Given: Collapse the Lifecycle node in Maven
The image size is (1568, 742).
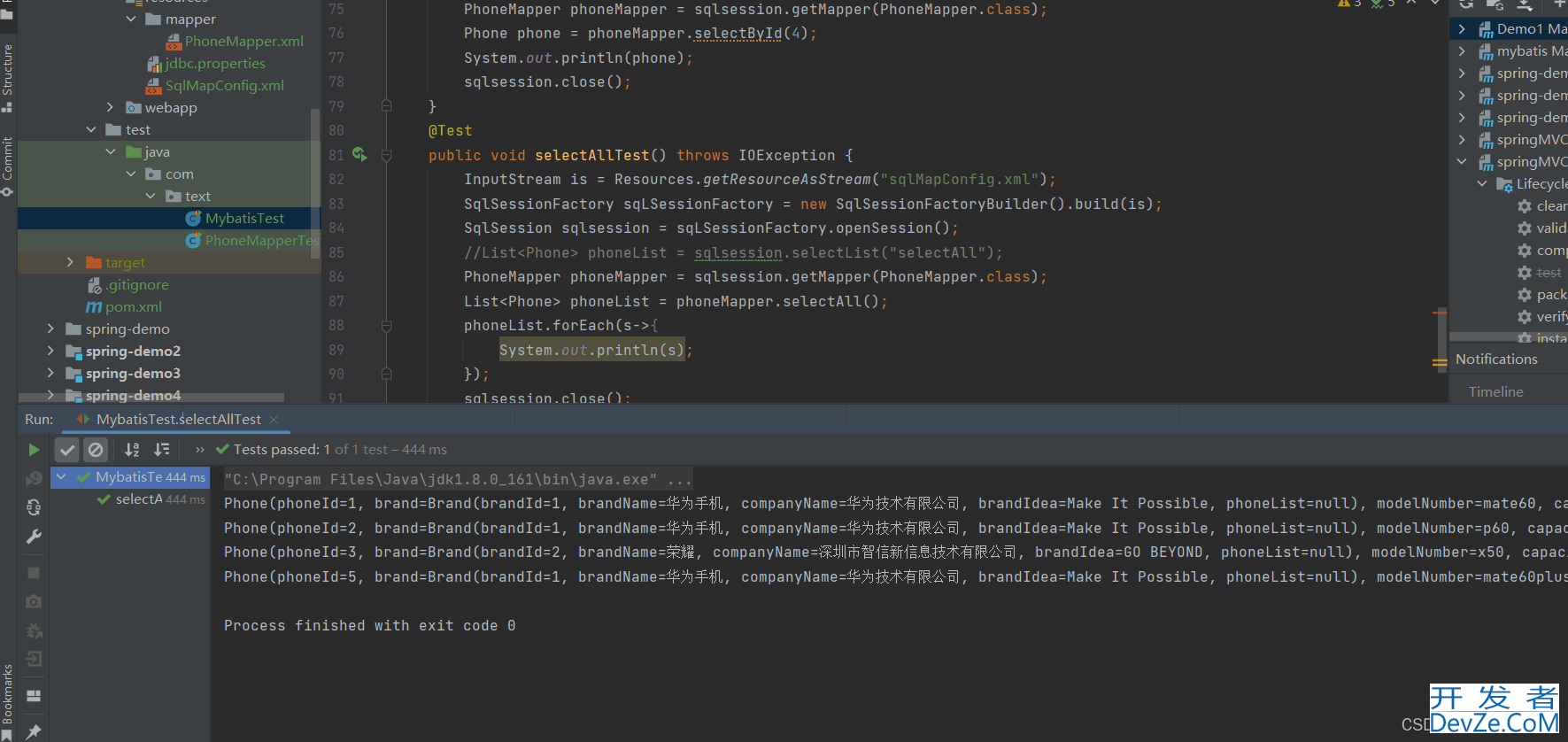Looking at the screenshot, I should pos(1482,184).
